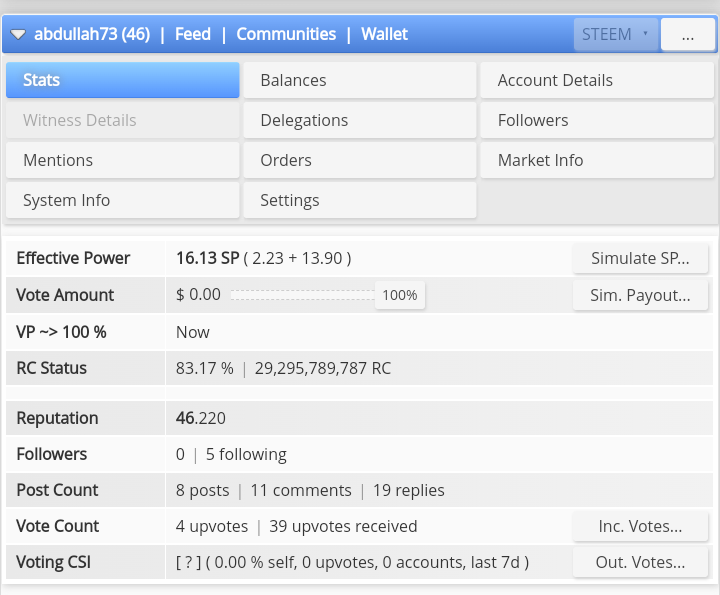The image size is (720, 595).
Task: Show the Orders tab
Action: pyautogui.click(x=360, y=160)
